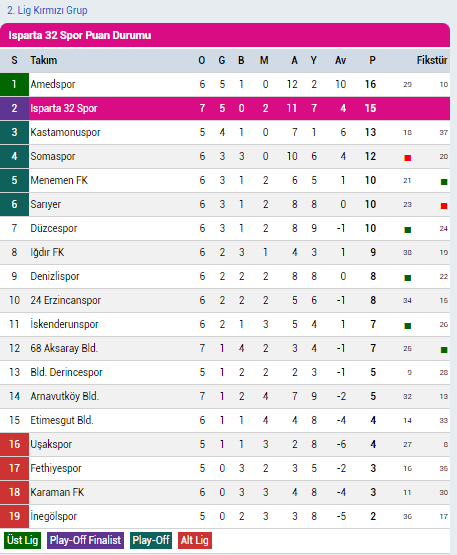Click the green fixture square in Düzcespor row
Image resolution: width=457 pixels, height=555 pixels.
tap(407, 230)
